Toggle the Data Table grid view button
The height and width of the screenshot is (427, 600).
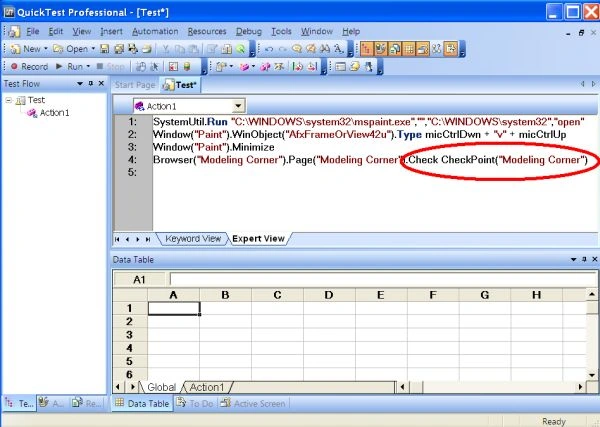point(409,49)
